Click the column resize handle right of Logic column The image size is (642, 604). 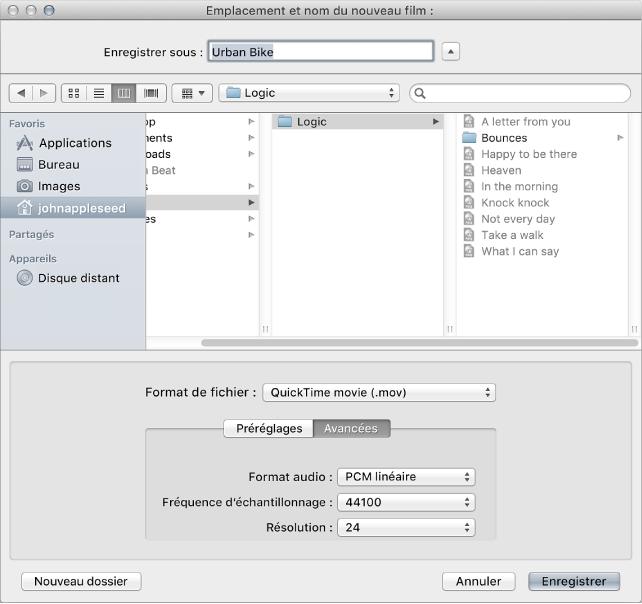tap(450, 329)
